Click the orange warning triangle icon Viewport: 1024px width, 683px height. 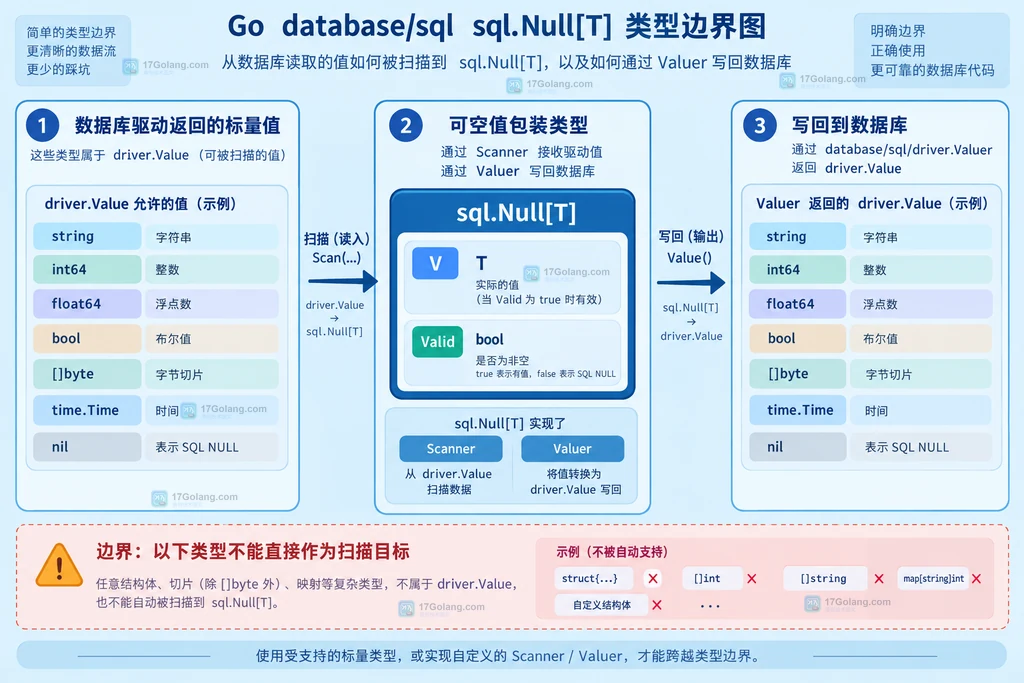59,566
